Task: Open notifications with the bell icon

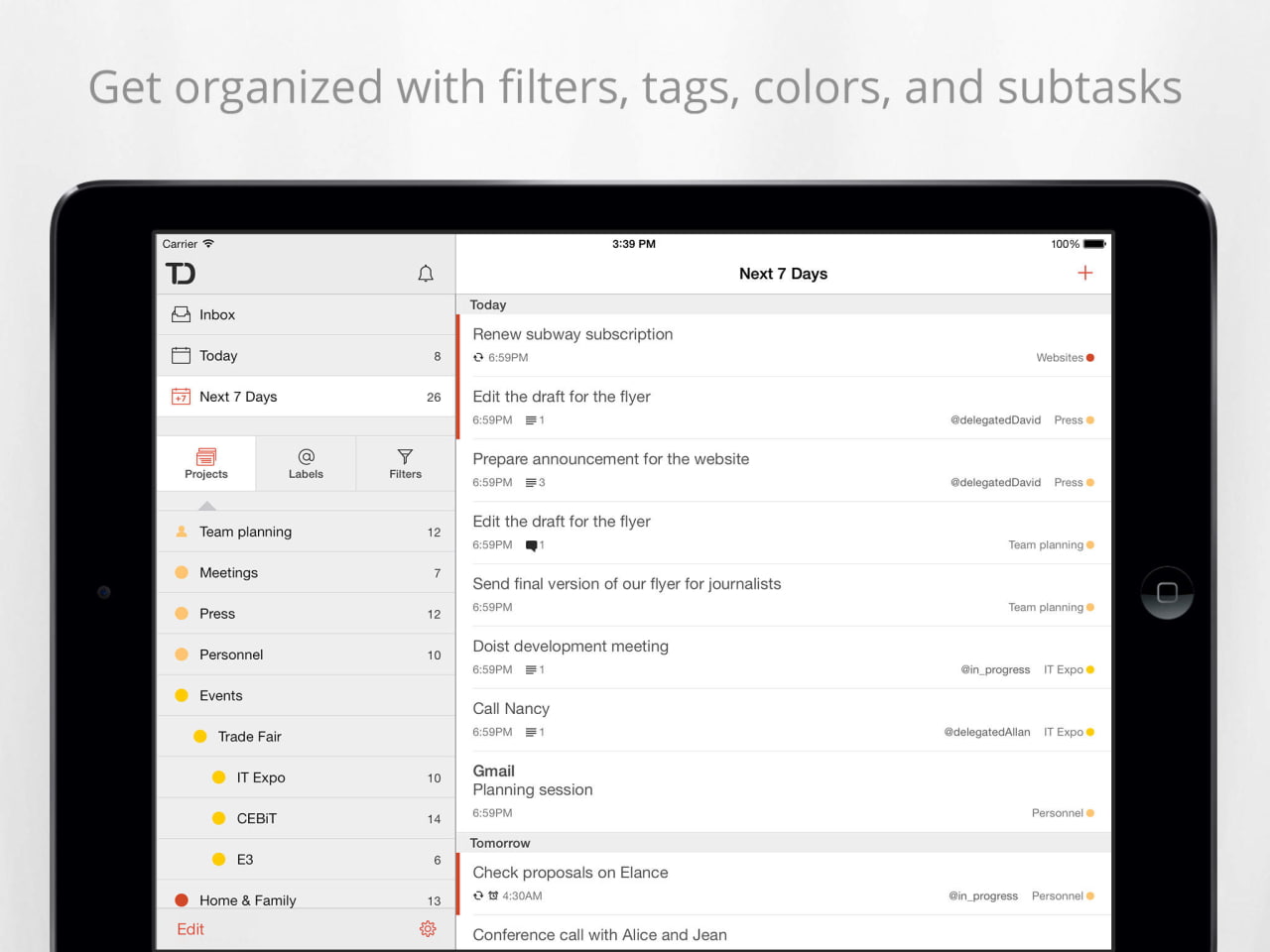Action: click(x=426, y=274)
